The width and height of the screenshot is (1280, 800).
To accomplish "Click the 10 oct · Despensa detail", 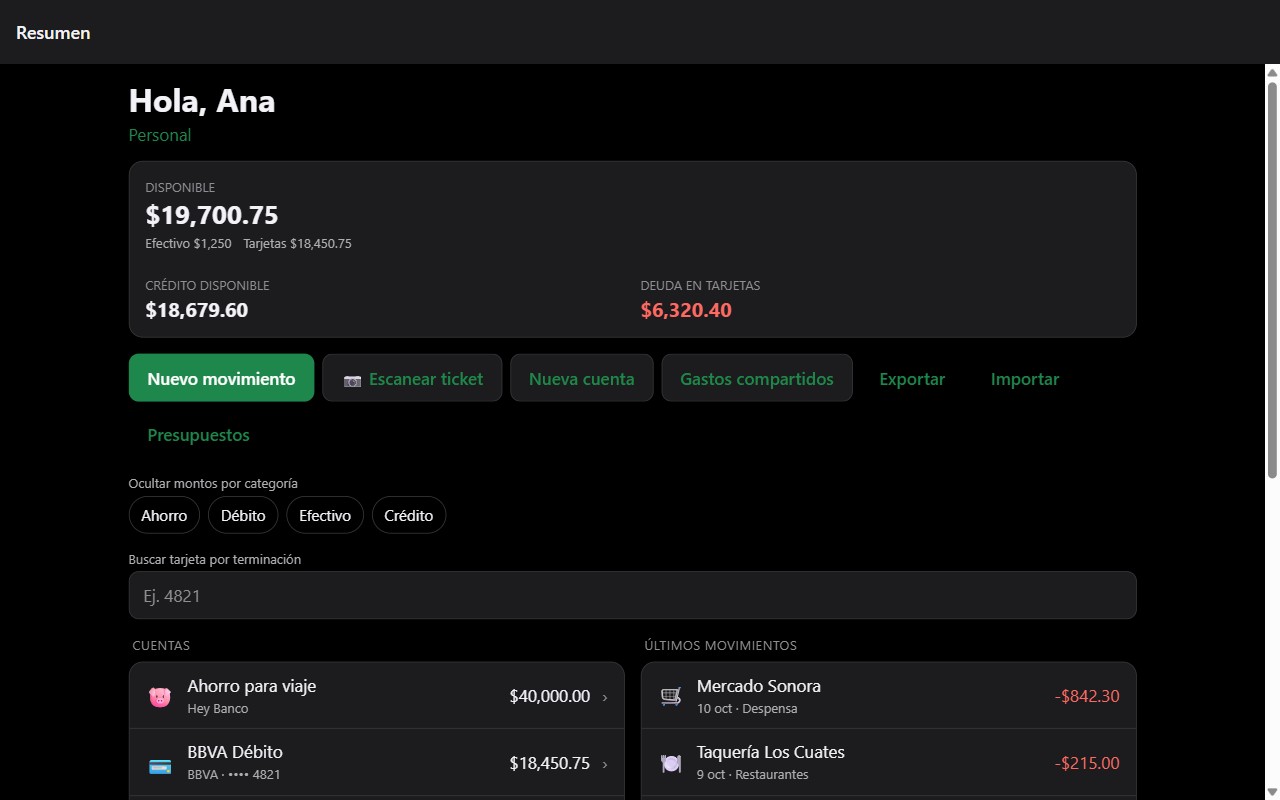I will click(x=747, y=709).
